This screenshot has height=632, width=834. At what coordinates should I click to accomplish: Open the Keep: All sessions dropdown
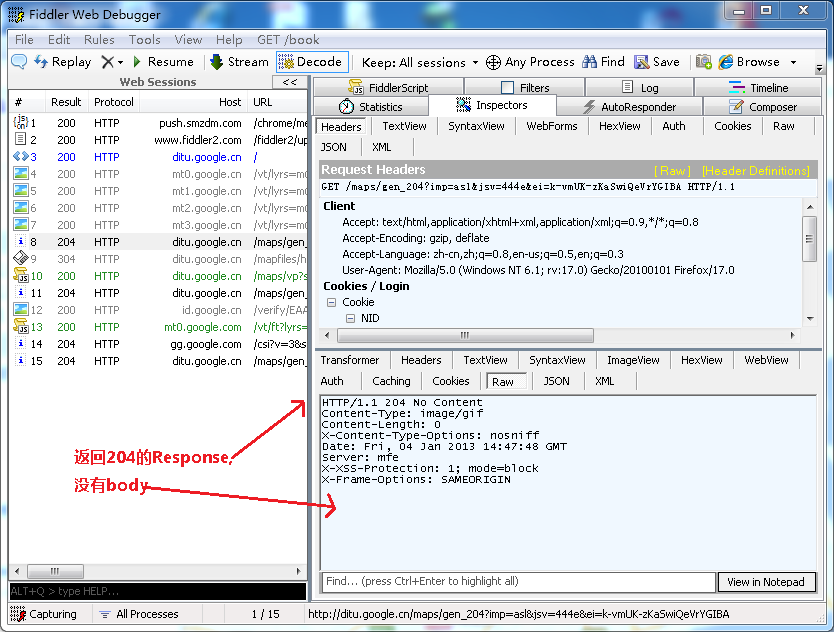(x=420, y=62)
